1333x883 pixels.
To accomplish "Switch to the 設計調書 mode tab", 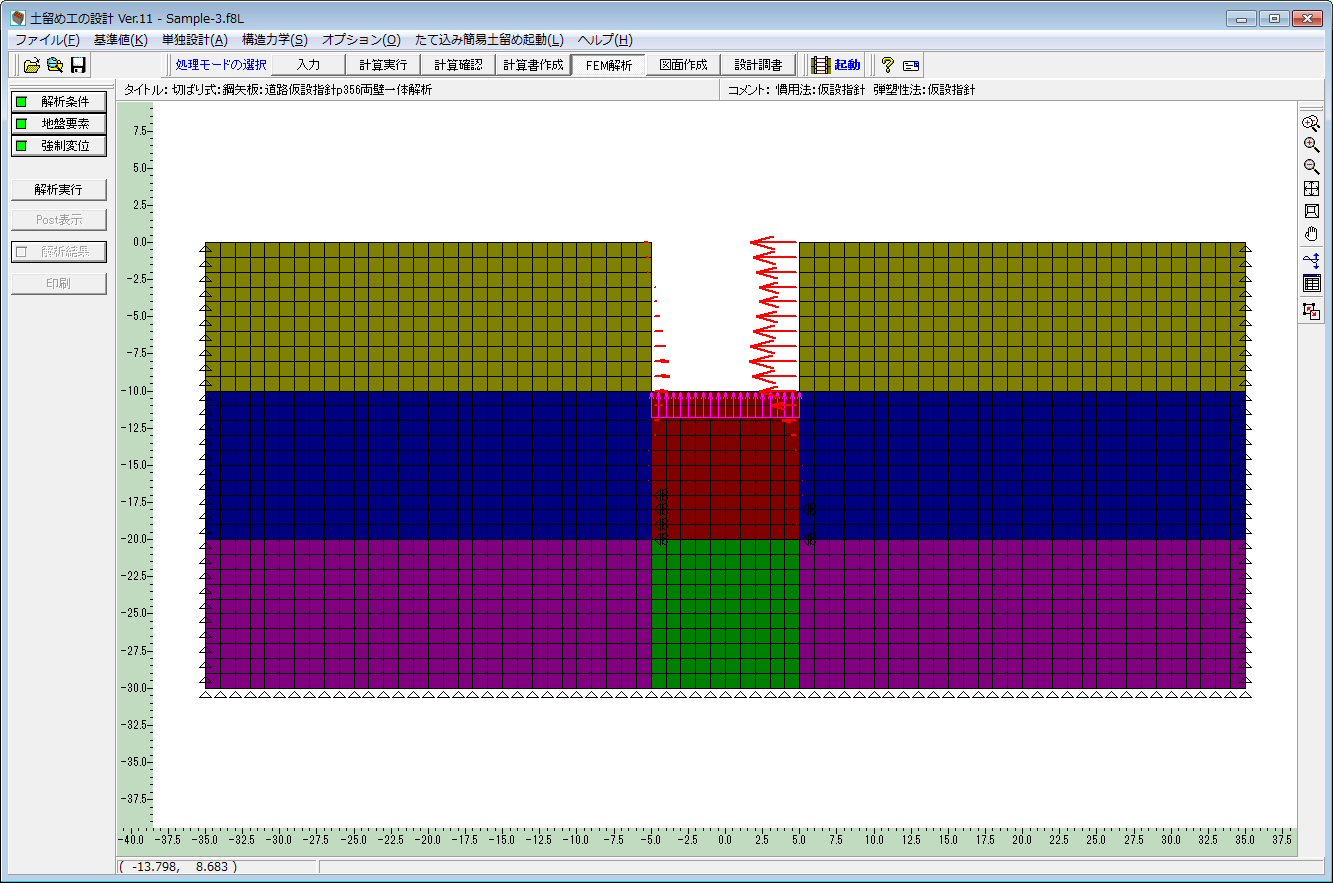I will (758, 65).
